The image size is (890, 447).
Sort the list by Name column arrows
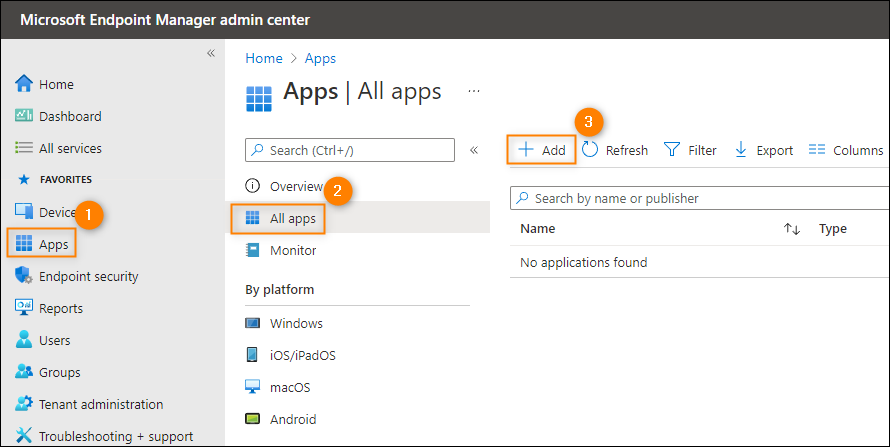792,229
